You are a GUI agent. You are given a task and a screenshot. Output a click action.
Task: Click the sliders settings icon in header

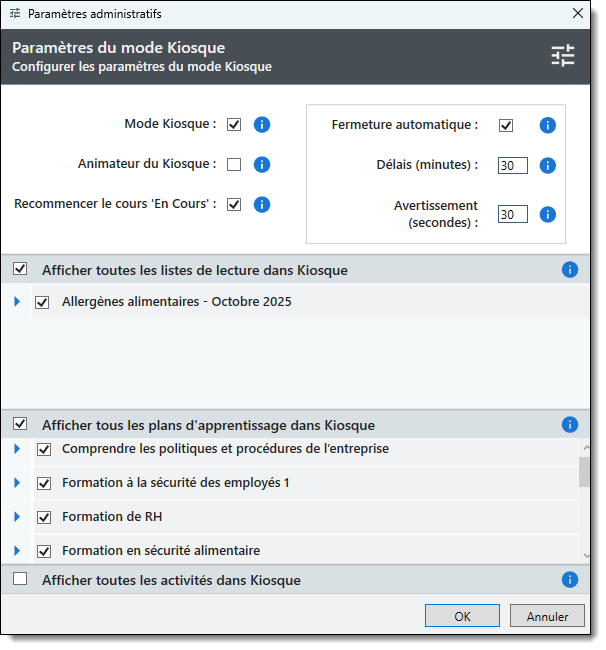pos(563,56)
